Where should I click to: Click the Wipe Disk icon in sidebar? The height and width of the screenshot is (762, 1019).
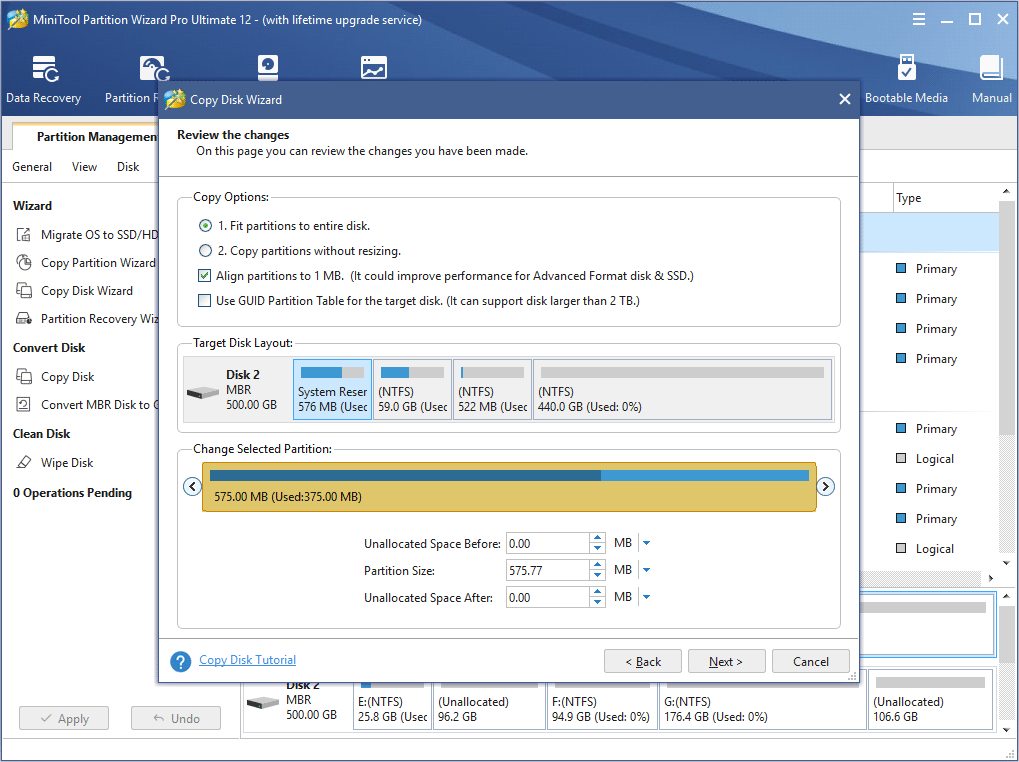(24, 463)
